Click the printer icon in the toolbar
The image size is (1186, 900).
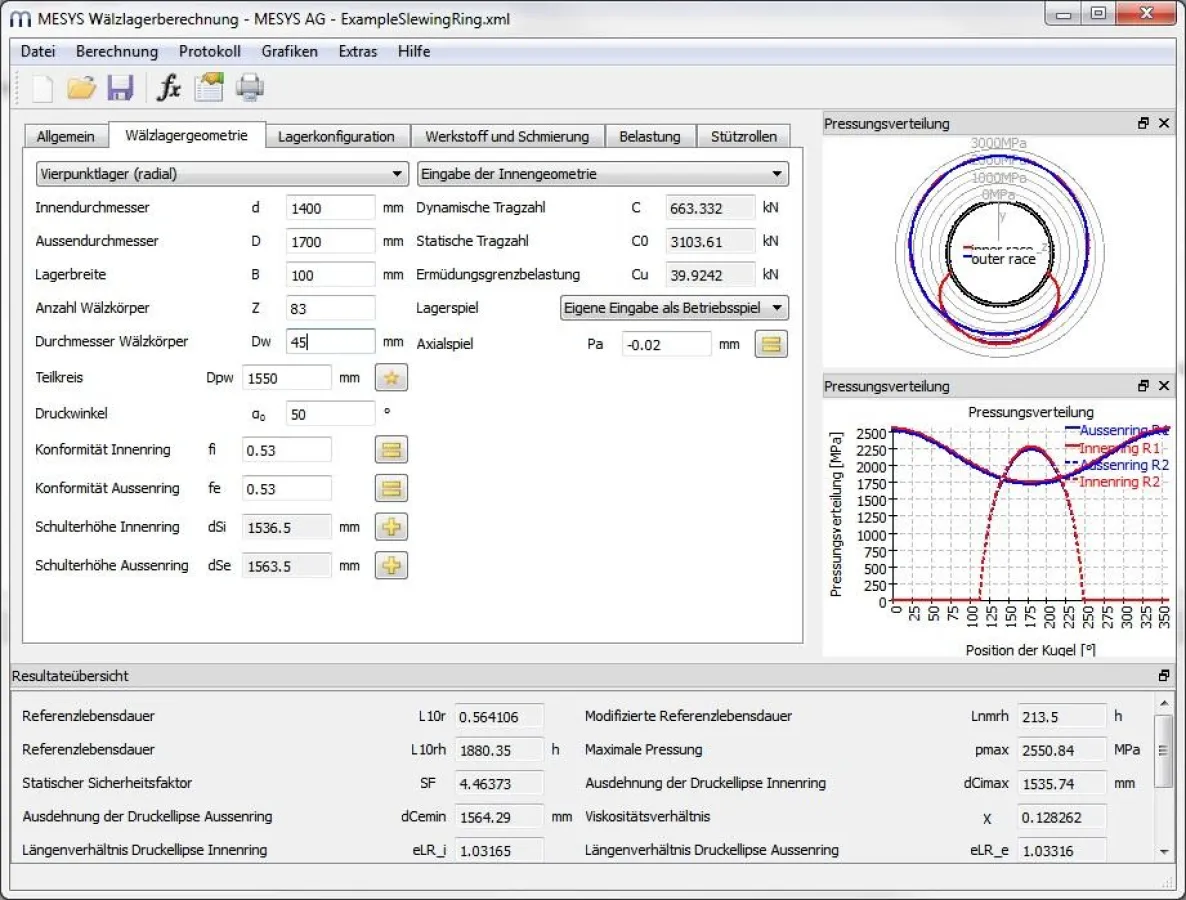(250, 88)
